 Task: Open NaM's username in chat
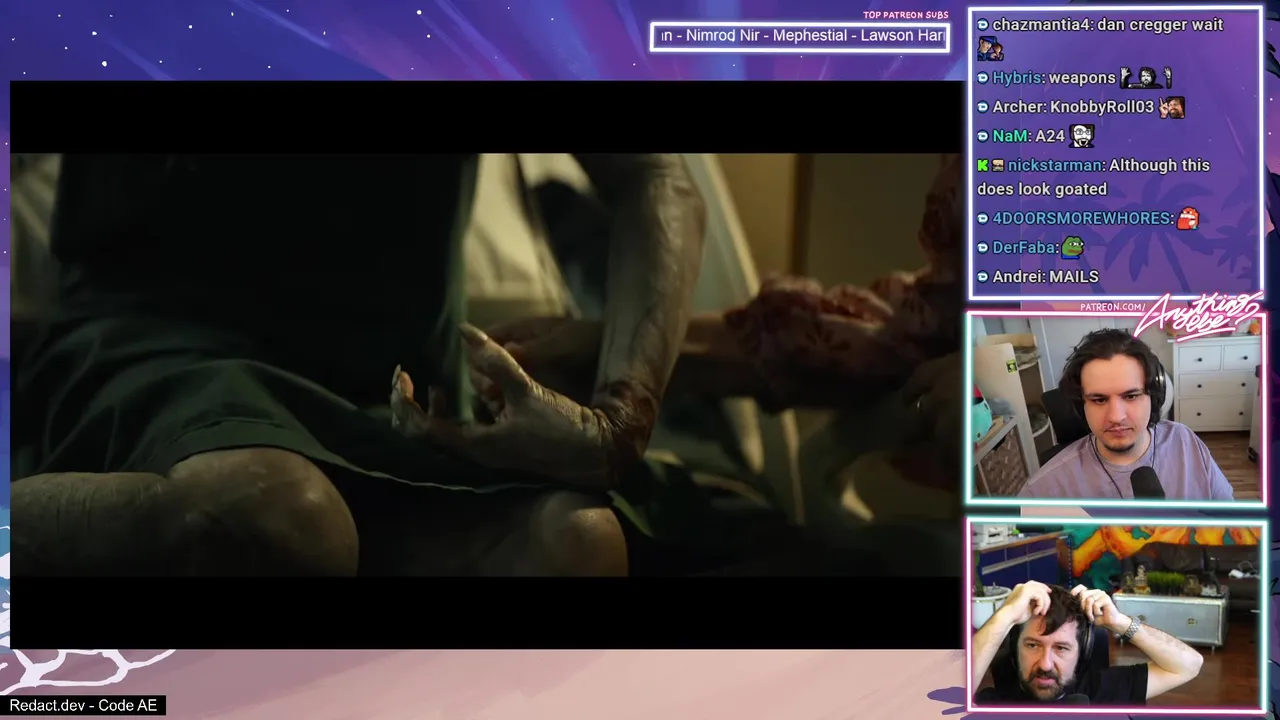point(1010,136)
